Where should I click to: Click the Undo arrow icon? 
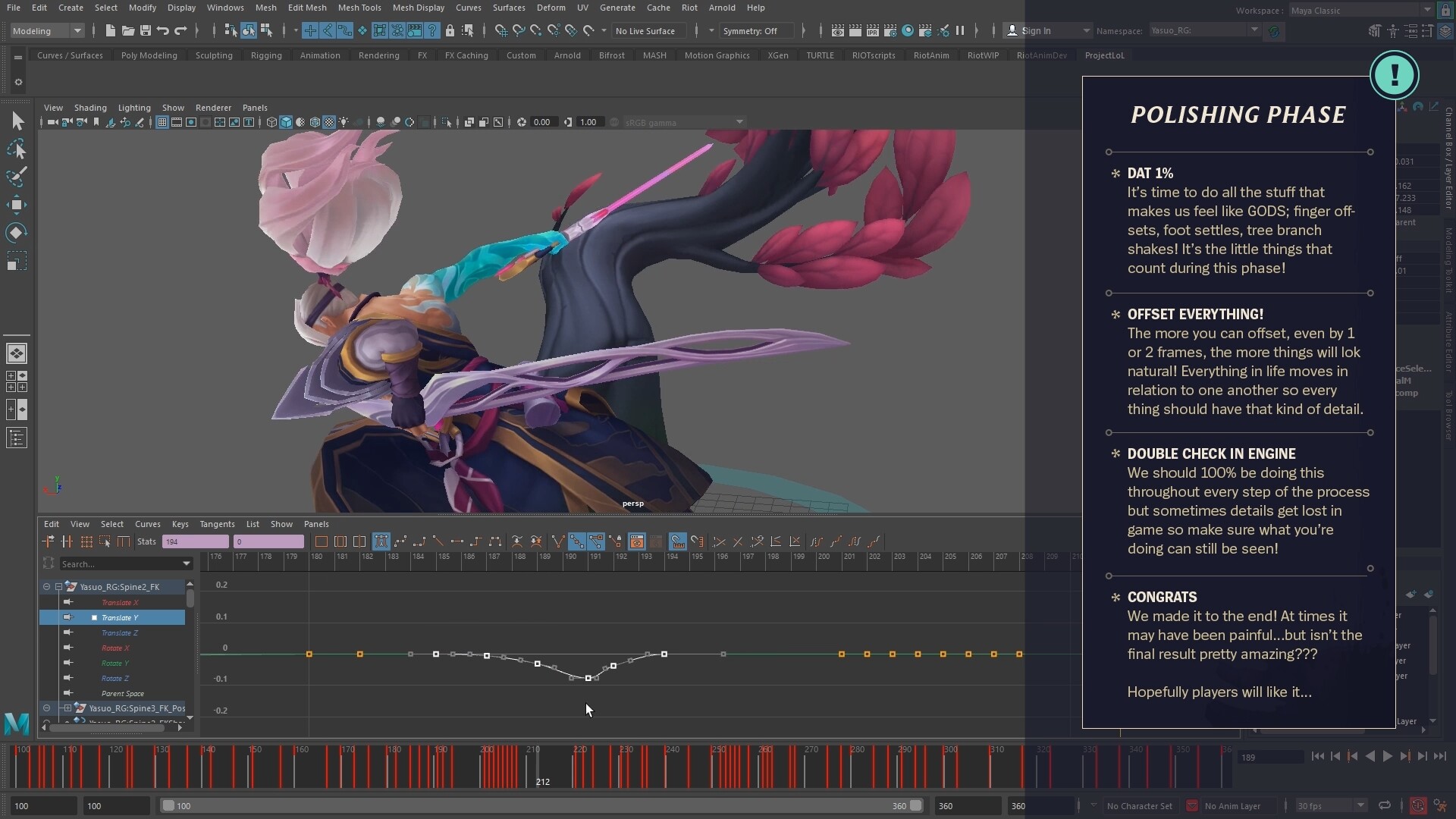pyautogui.click(x=163, y=30)
